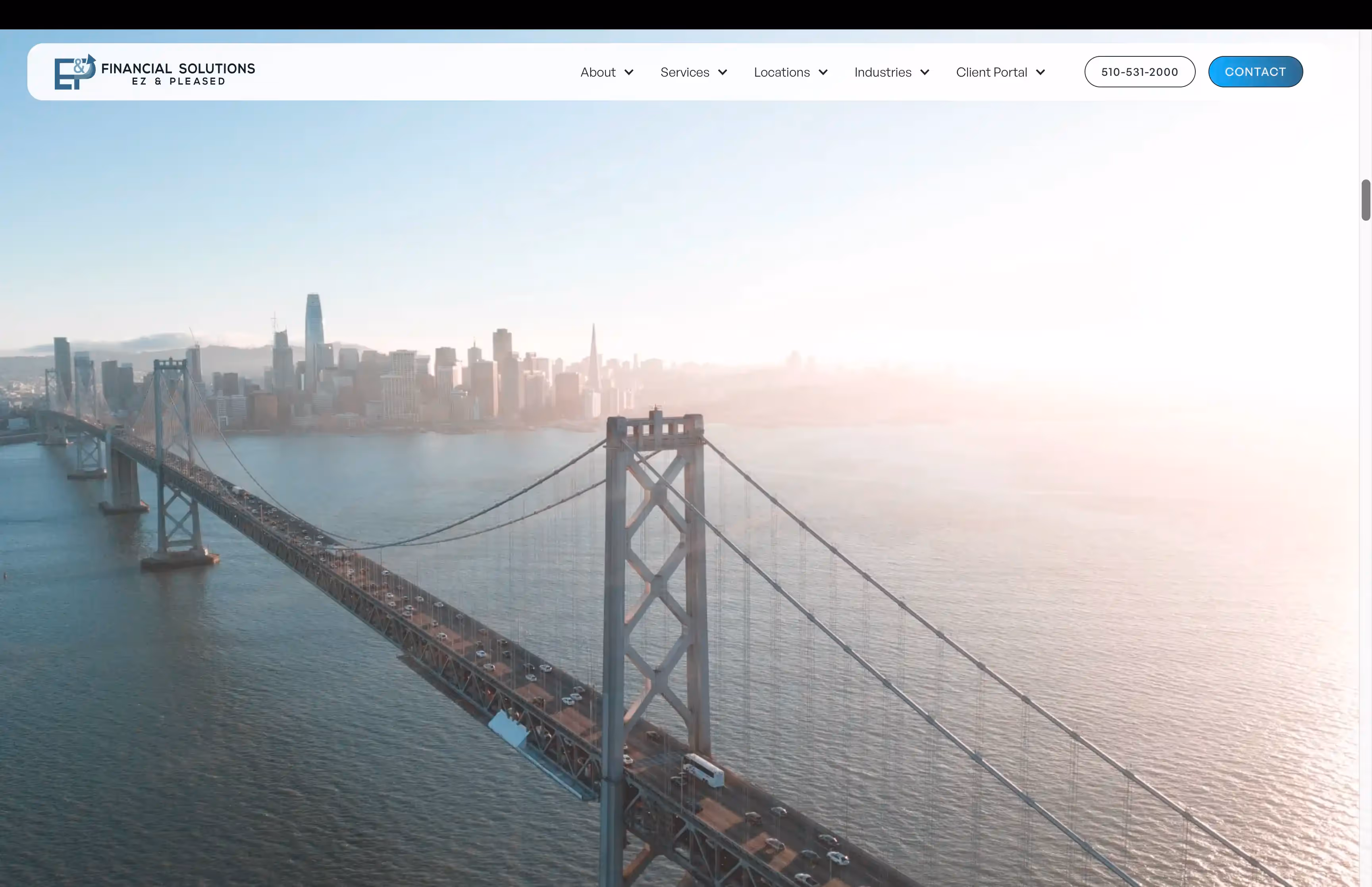Viewport: 1372px width, 887px height.
Task: Open the Industries menu
Action: 883,73
